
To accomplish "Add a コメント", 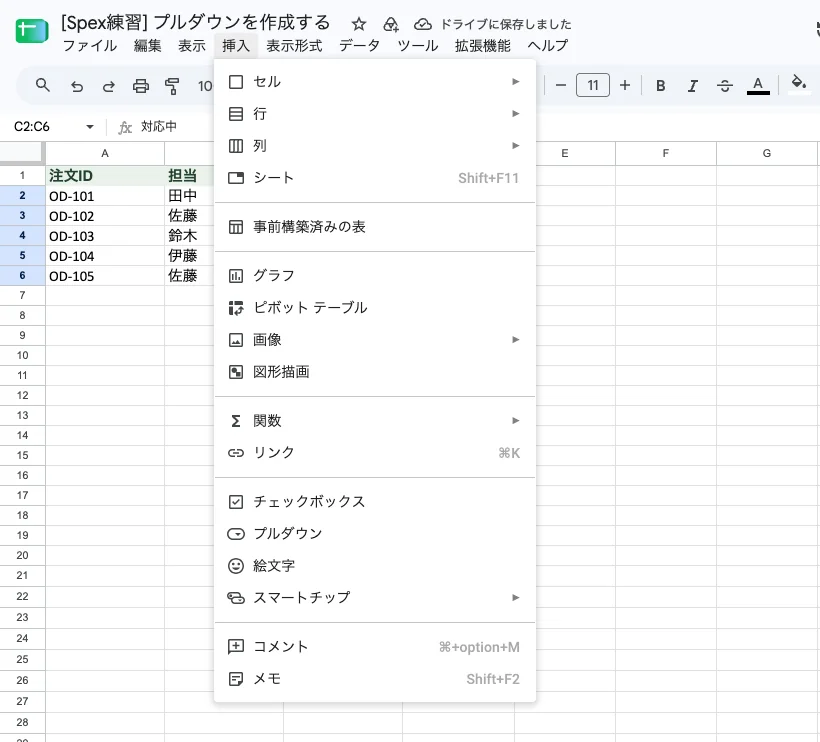I will [x=374, y=647].
